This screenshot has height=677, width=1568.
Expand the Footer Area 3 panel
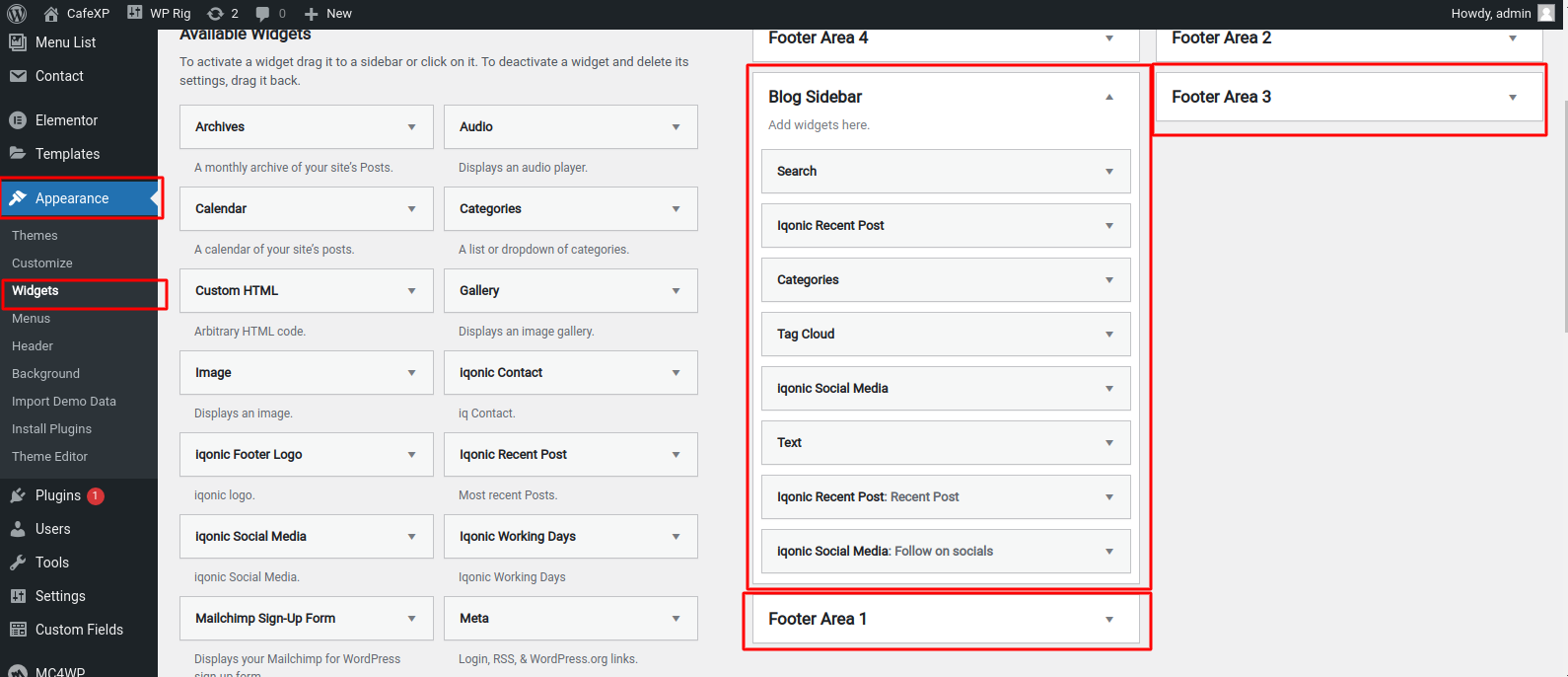pyautogui.click(x=1513, y=97)
